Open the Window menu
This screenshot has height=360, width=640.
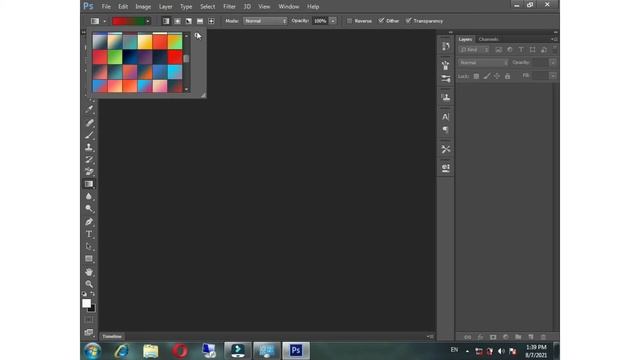(x=289, y=7)
